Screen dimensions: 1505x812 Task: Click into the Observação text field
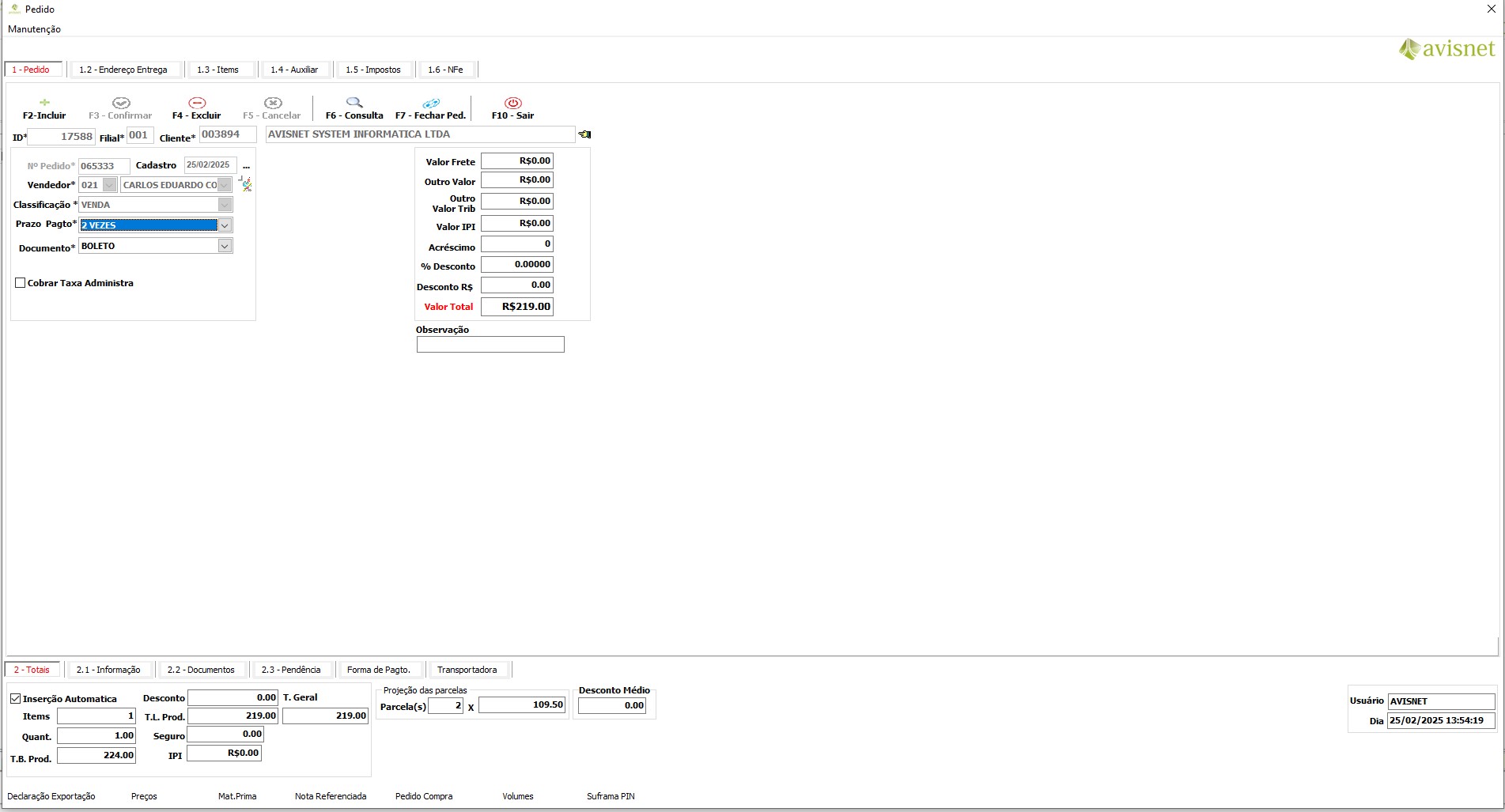[x=490, y=345]
